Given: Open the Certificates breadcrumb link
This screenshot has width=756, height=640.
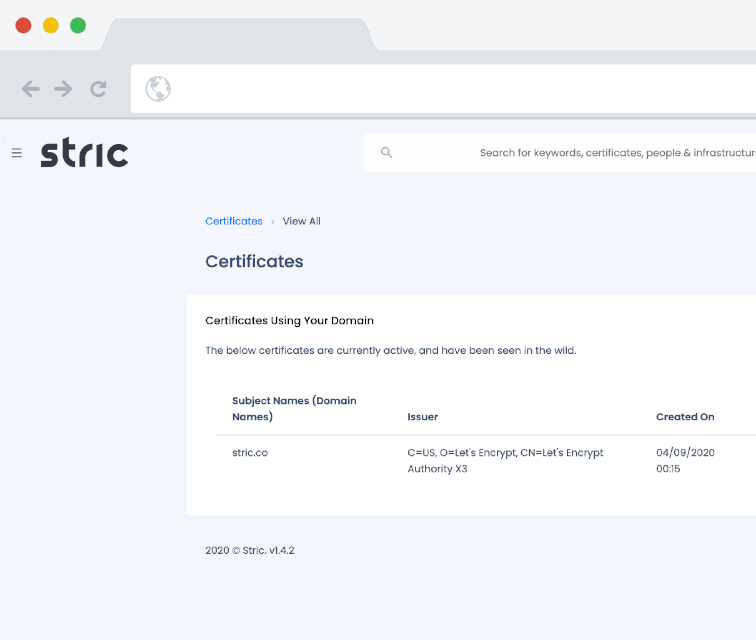Looking at the screenshot, I should coord(233,221).
